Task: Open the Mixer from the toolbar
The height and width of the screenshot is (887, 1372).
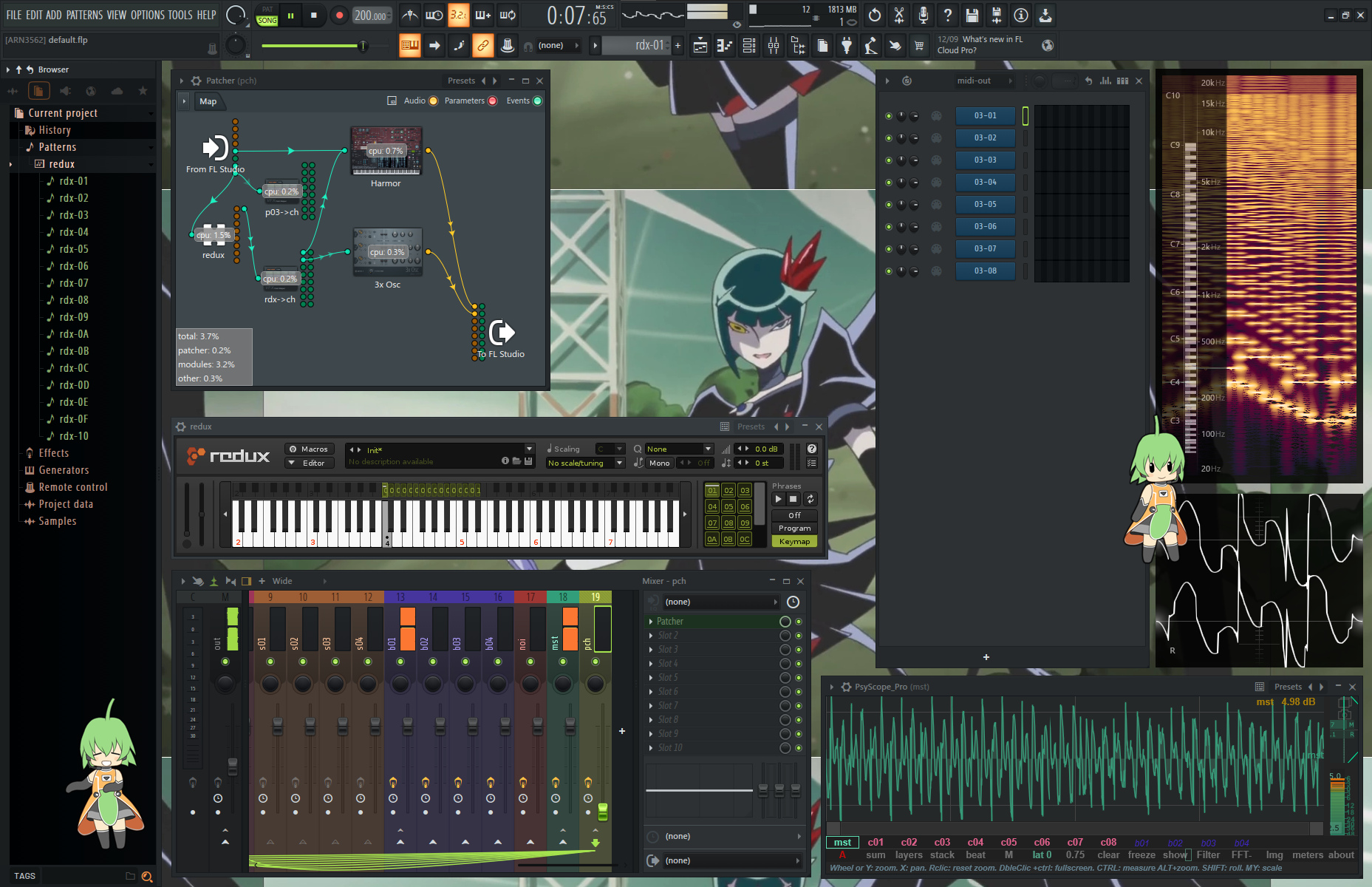Action: click(x=774, y=46)
